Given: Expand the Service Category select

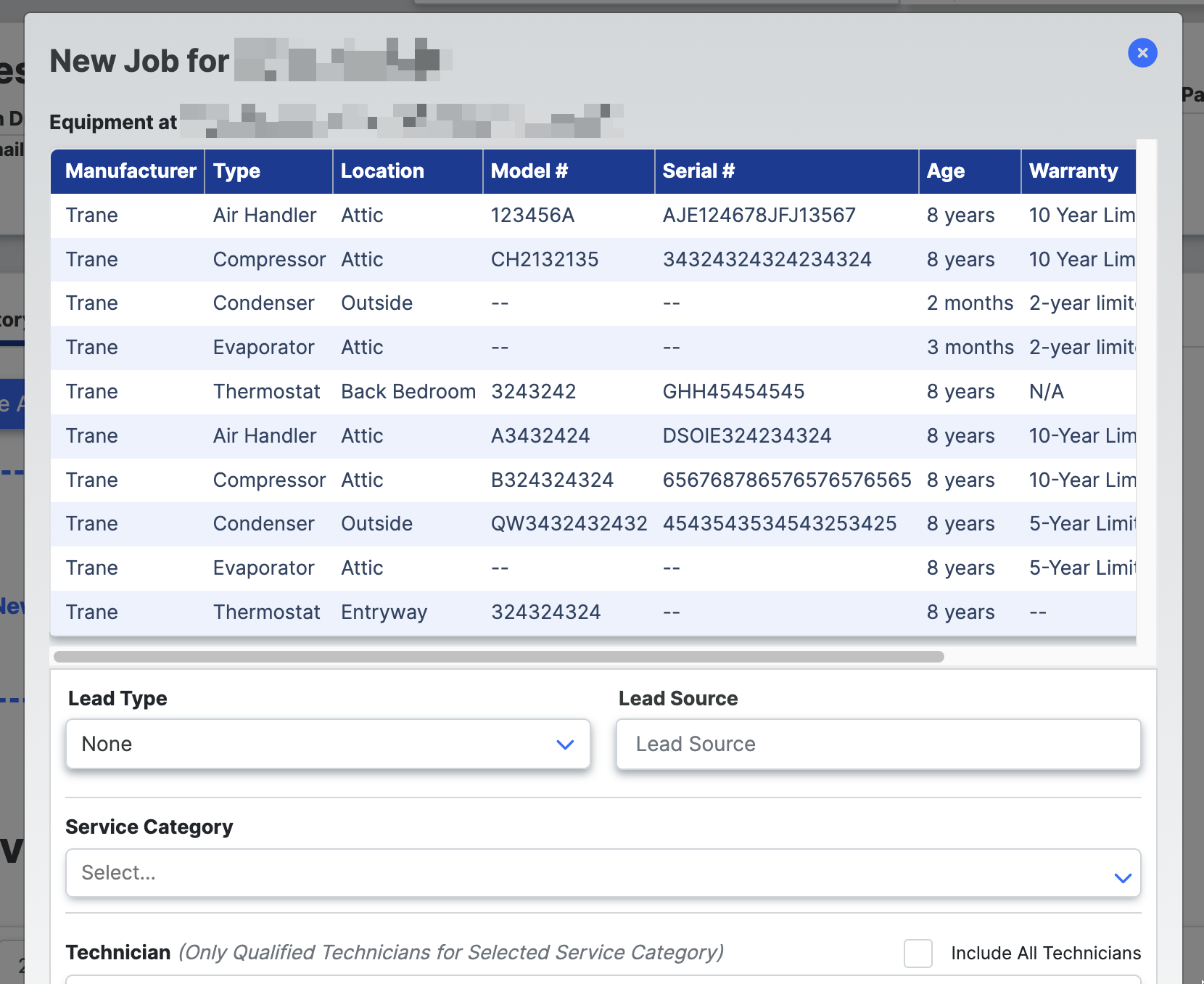Looking at the screenshot, I should (602, 873).
